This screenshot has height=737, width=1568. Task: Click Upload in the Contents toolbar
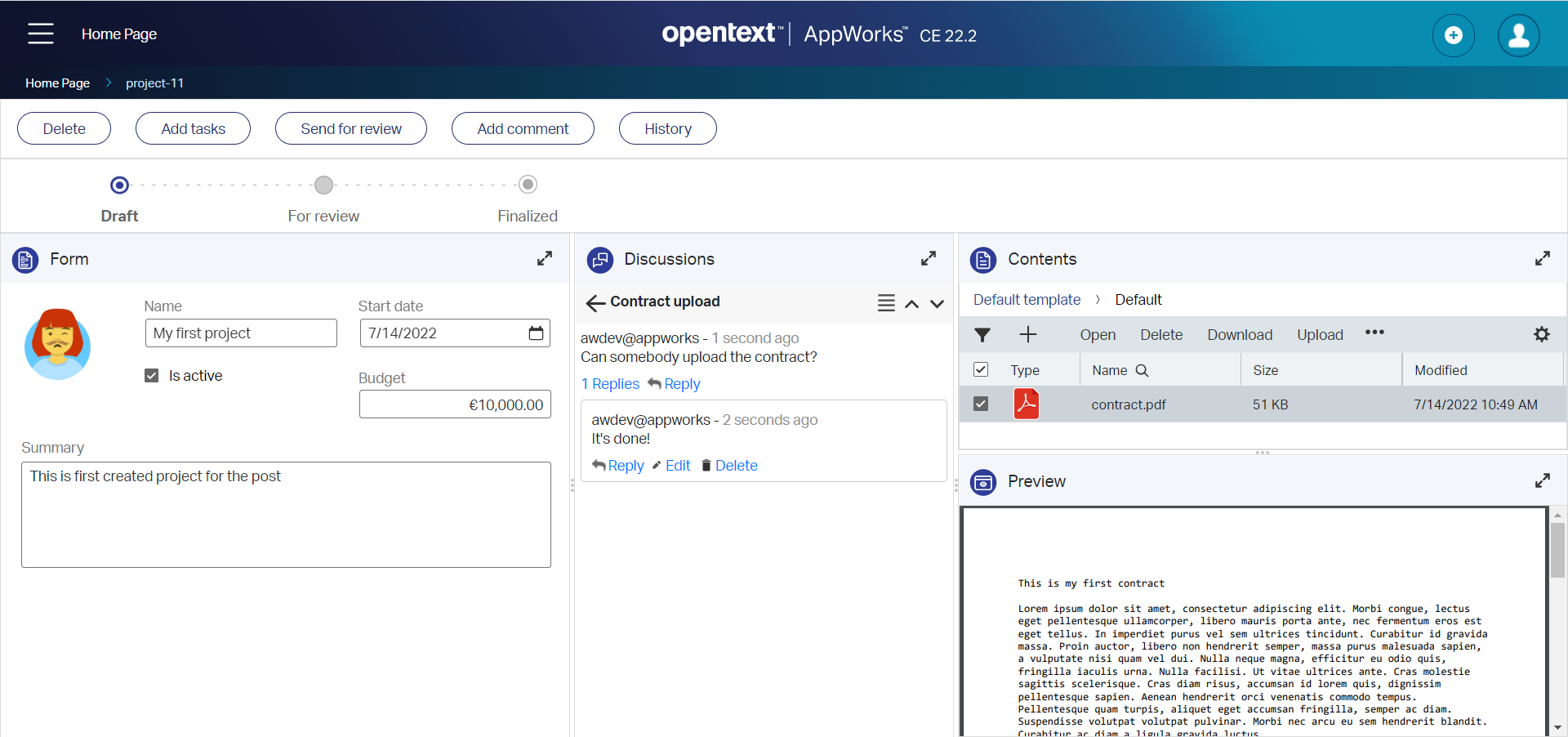point(1320,335)
